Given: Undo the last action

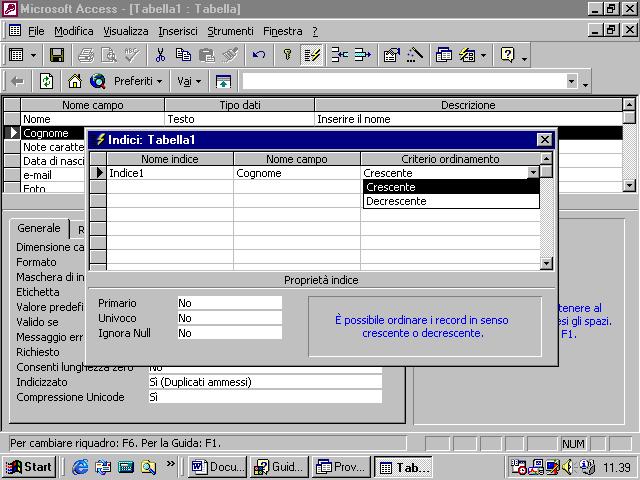Looking at the screenshot, I should tap(259, 55).
